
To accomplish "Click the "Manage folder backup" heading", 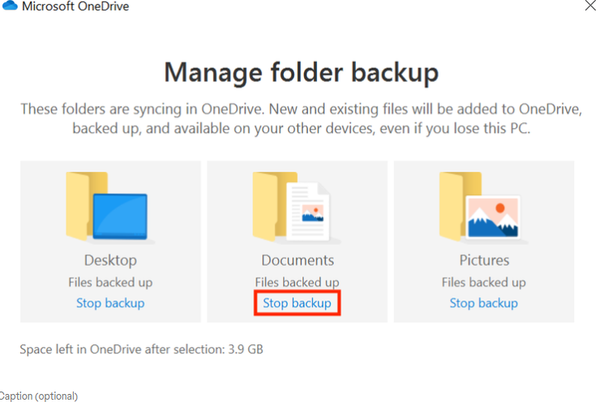I will 298,72.
